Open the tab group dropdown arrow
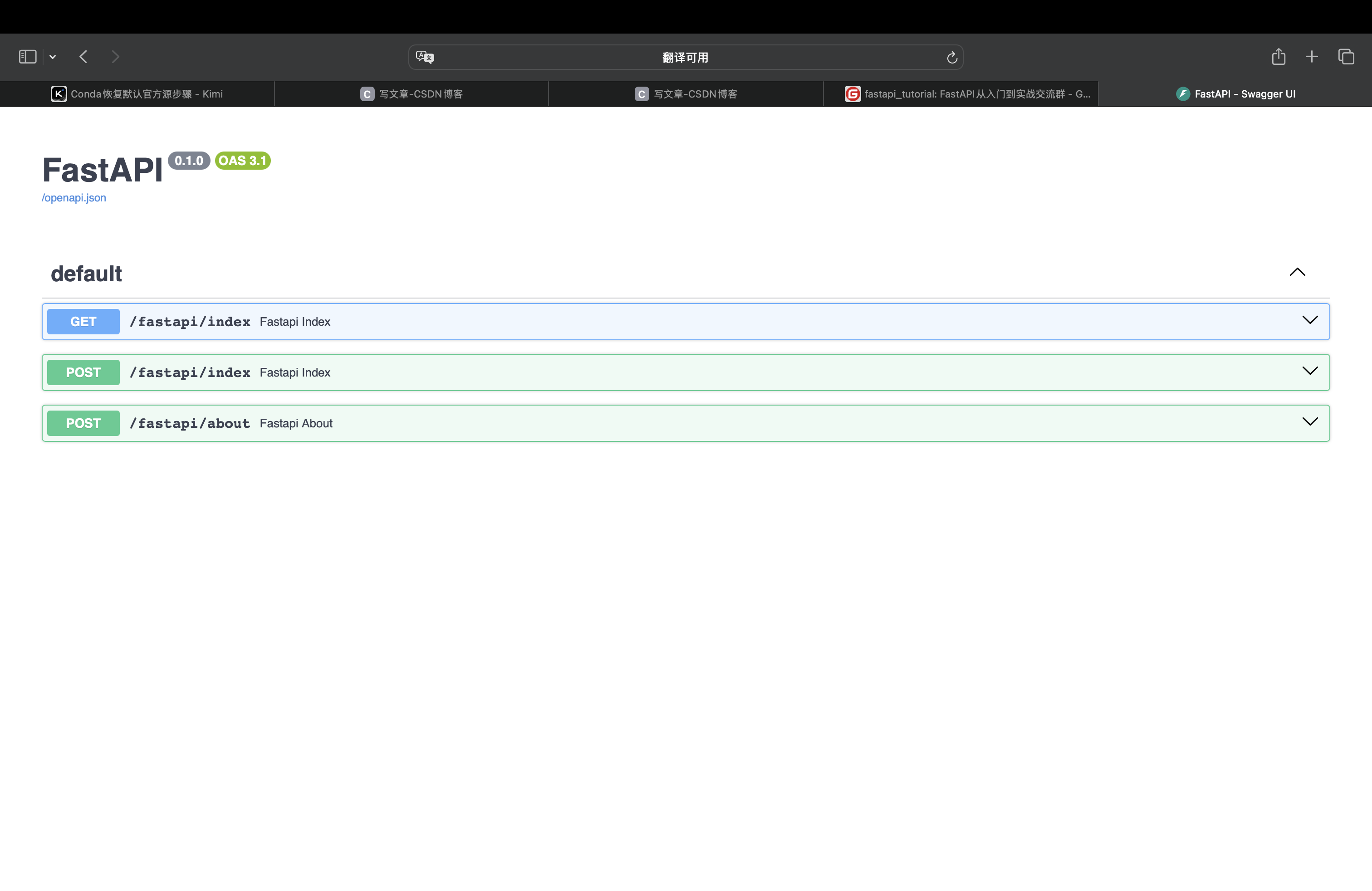 [x=53, y=56]
